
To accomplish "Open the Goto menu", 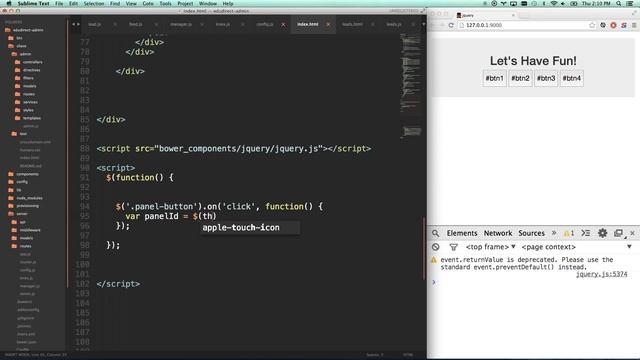I will (x=148, y=3).
